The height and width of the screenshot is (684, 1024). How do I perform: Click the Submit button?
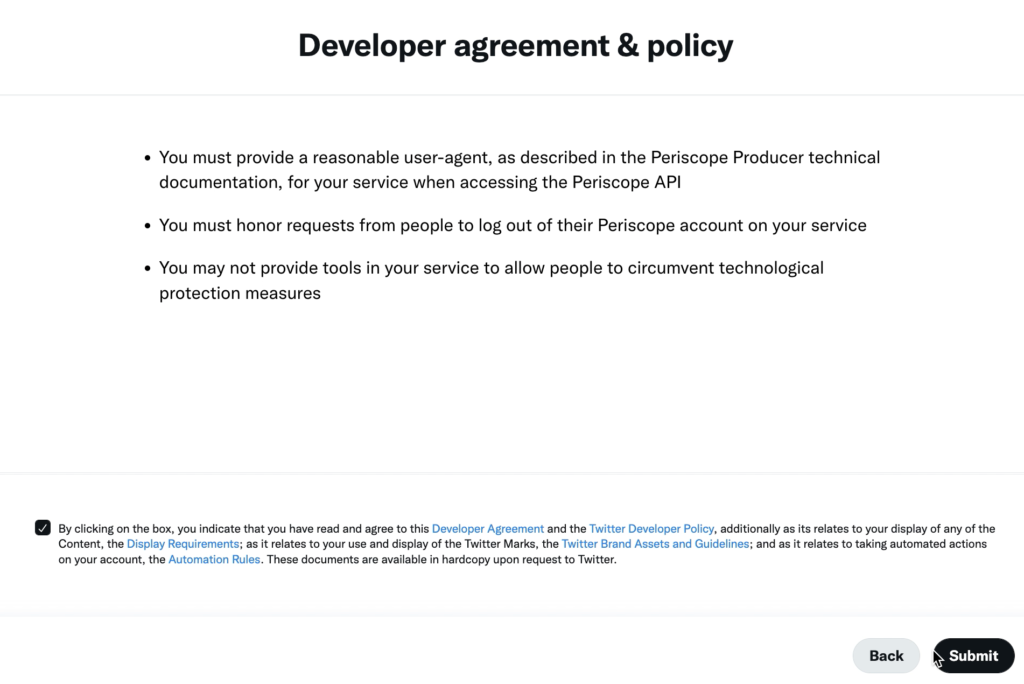click(973, 655)
